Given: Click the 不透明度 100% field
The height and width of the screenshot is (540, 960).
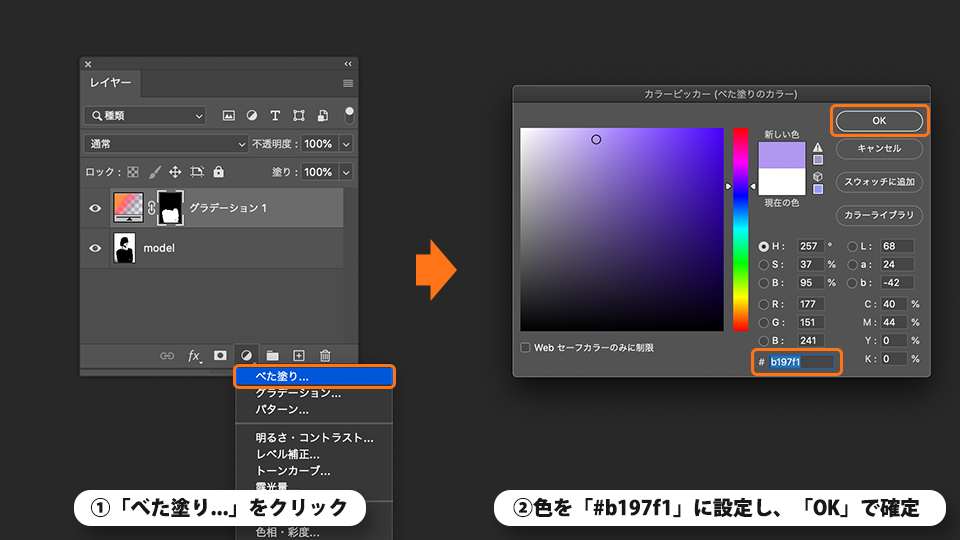Looking at the screenshot, I should pyautogui.click(x=319, y=144).
